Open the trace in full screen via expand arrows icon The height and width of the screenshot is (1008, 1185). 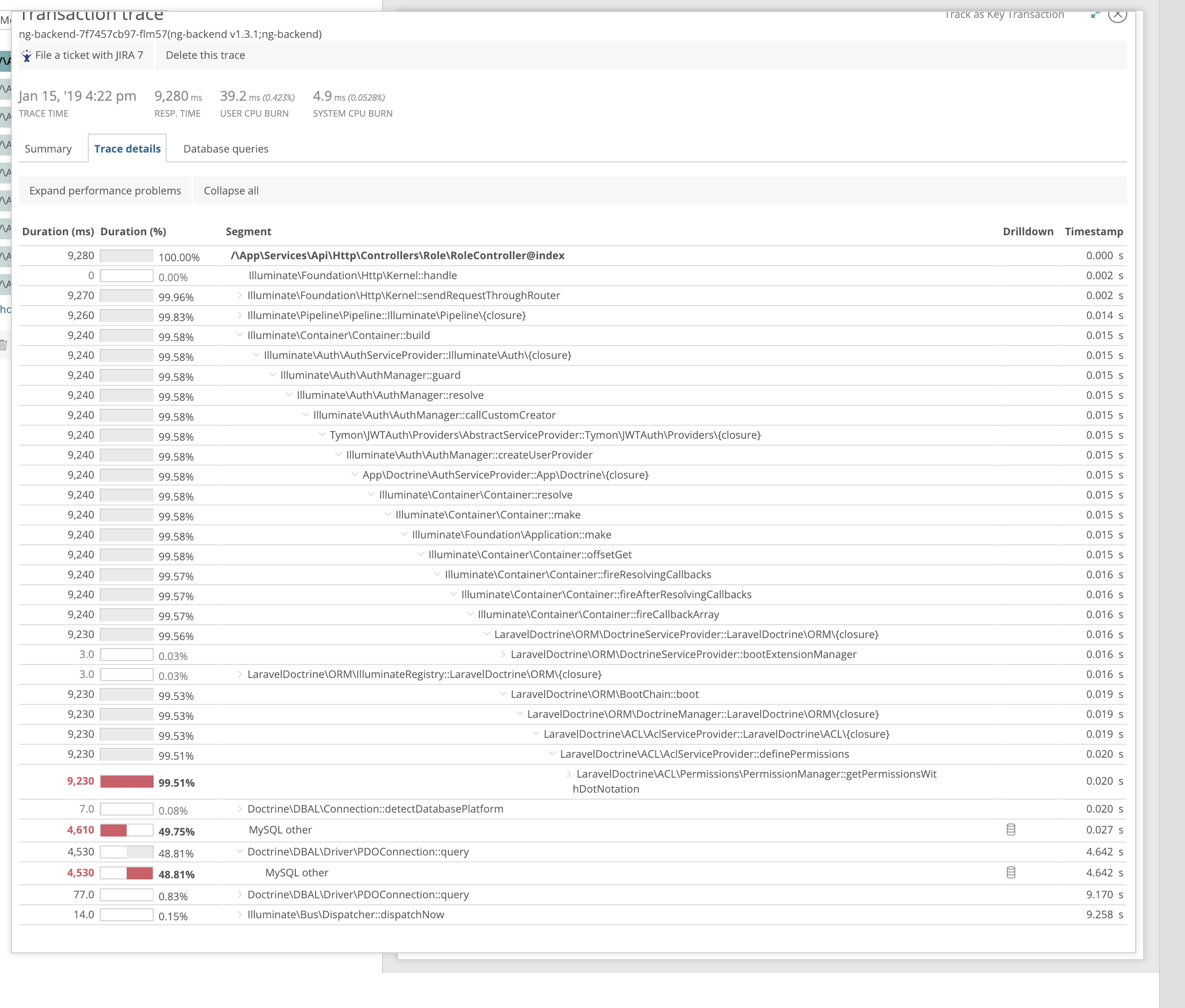1096,15
